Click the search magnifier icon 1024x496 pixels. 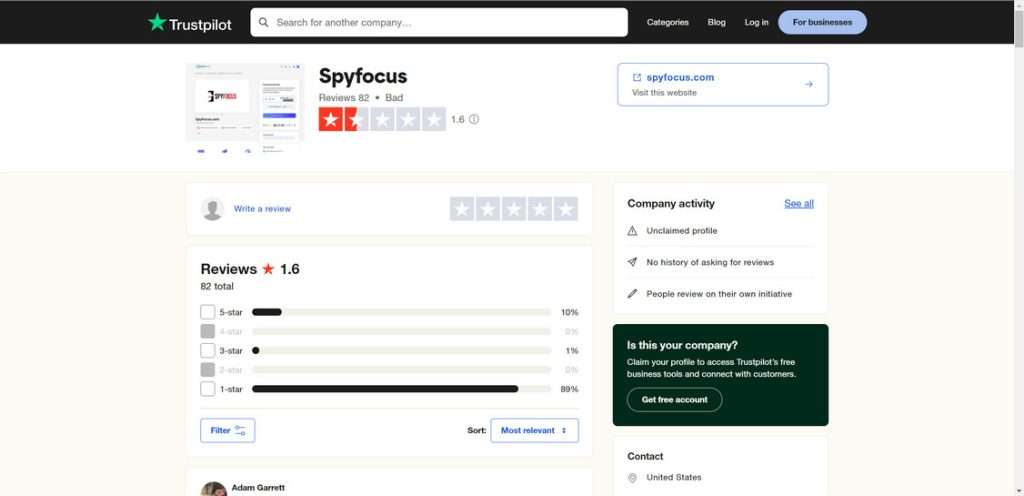pos(264,22)
